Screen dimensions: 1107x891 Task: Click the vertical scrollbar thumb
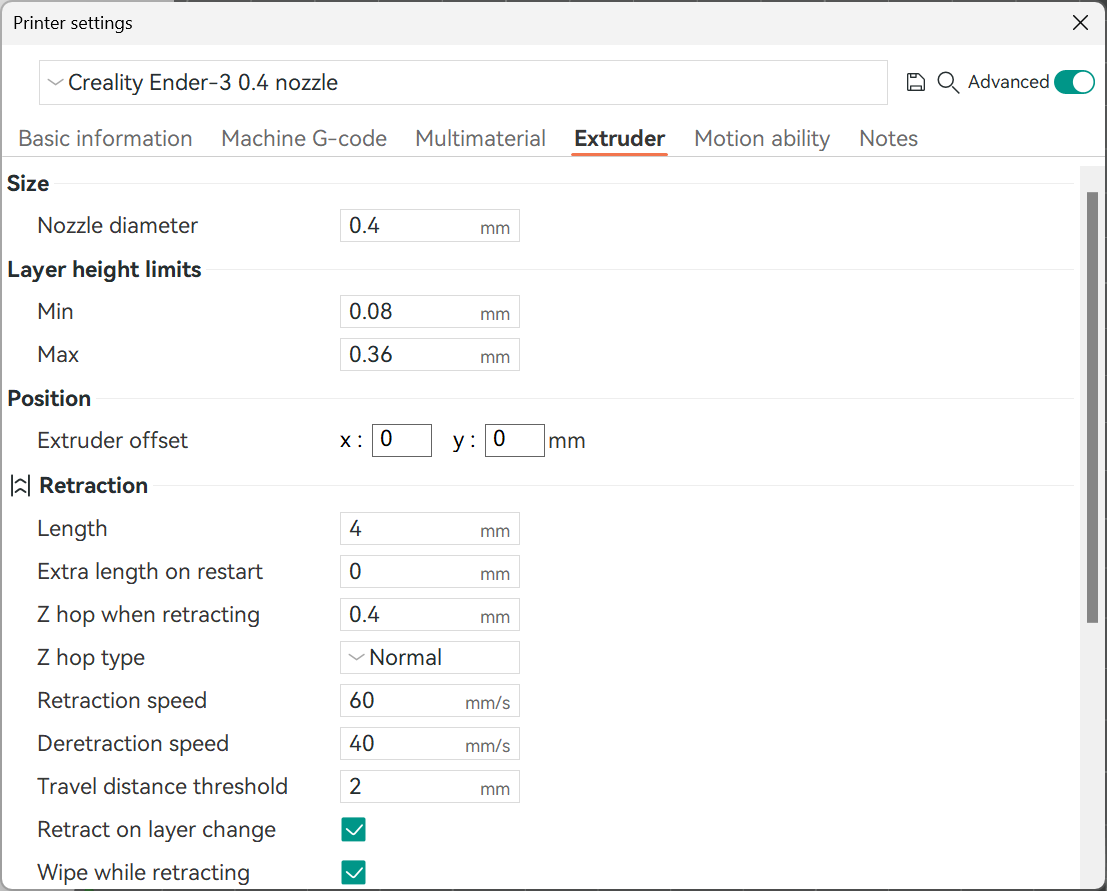coord(1092,407)
